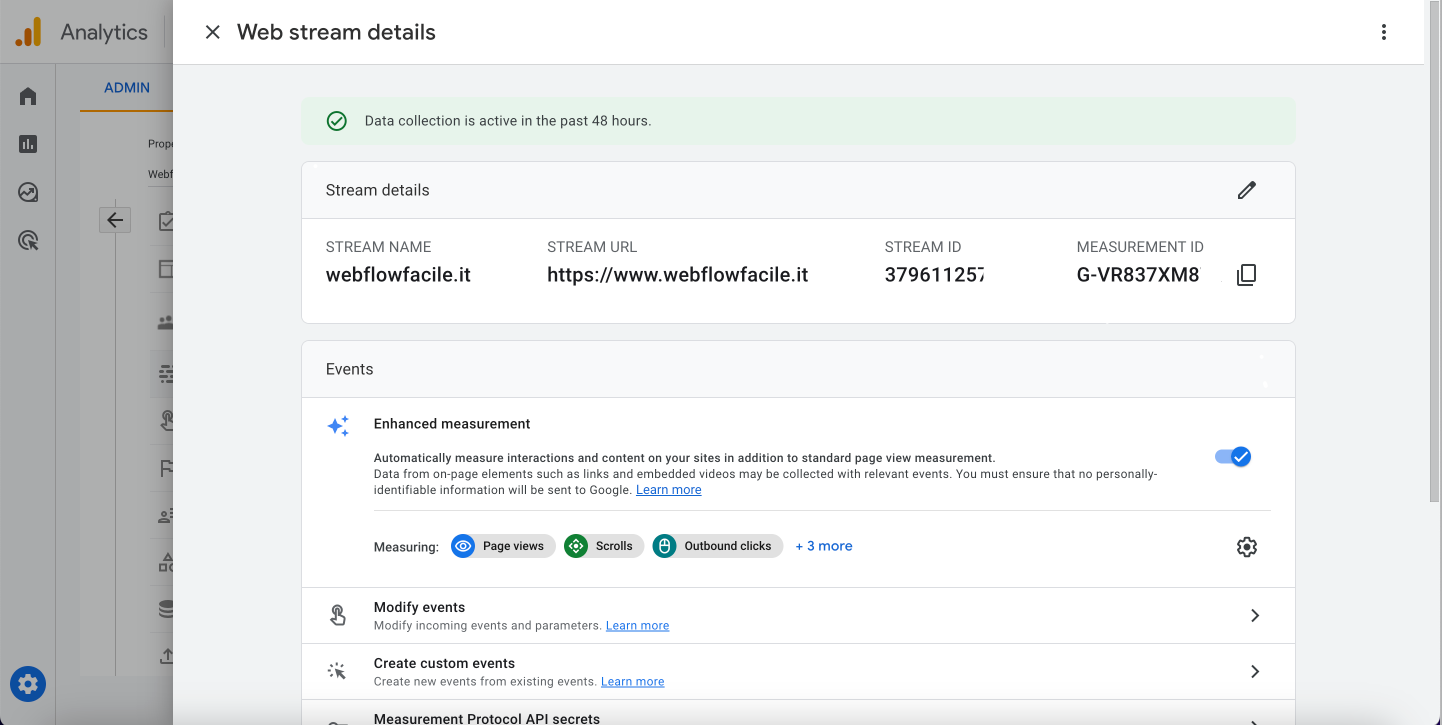Viewport: 1442px width, 725px height.
Task: Toggle Enhanced measurement switch off
Action: pyautogui.click(x=1233, y=457)
